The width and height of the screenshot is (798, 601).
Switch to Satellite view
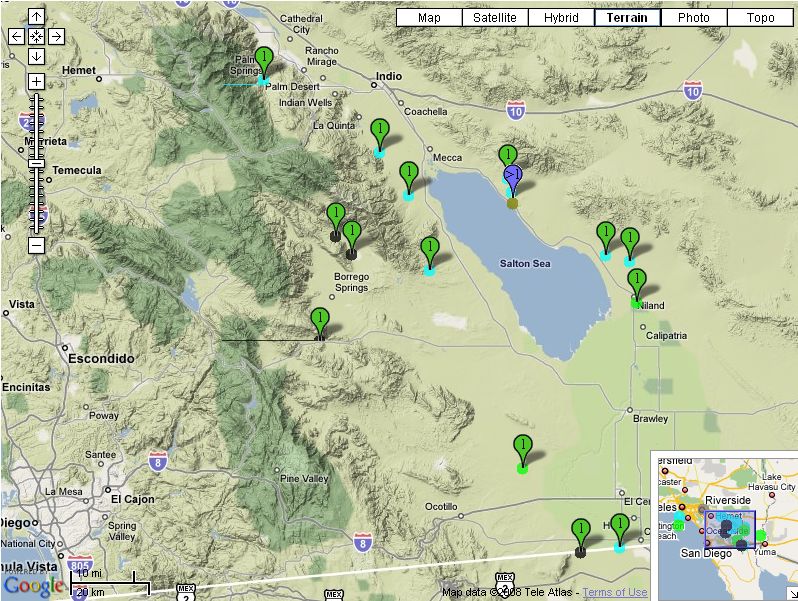click(495, 17)
